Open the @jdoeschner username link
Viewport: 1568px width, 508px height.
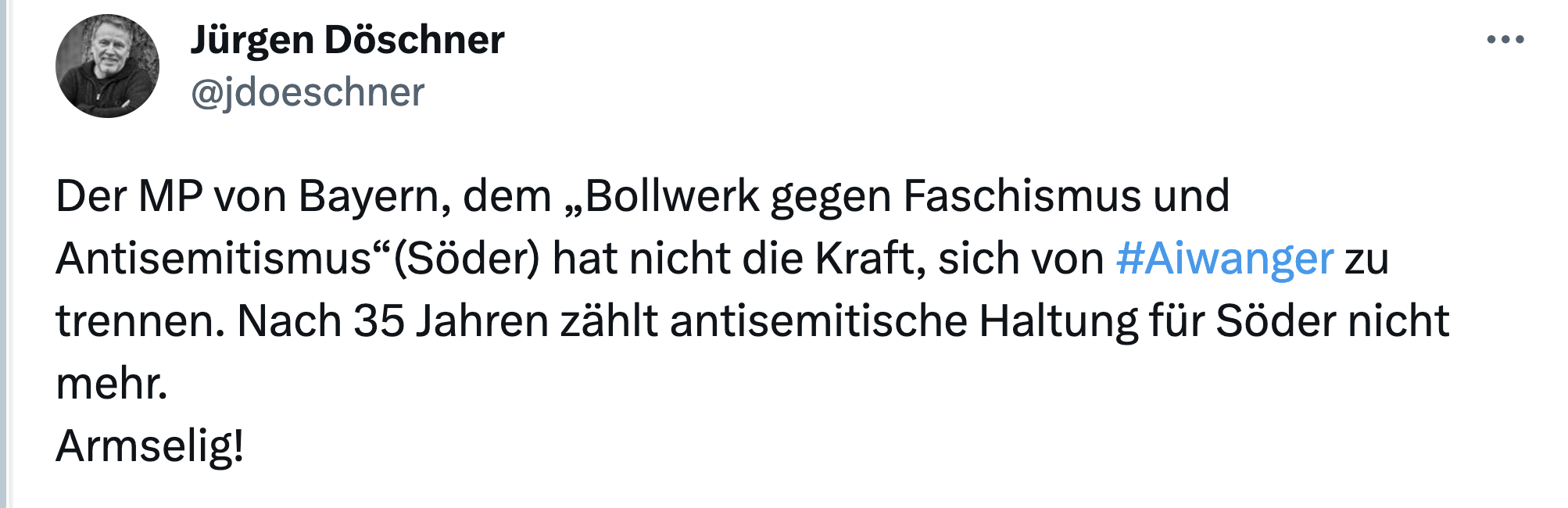coord(307,91)
